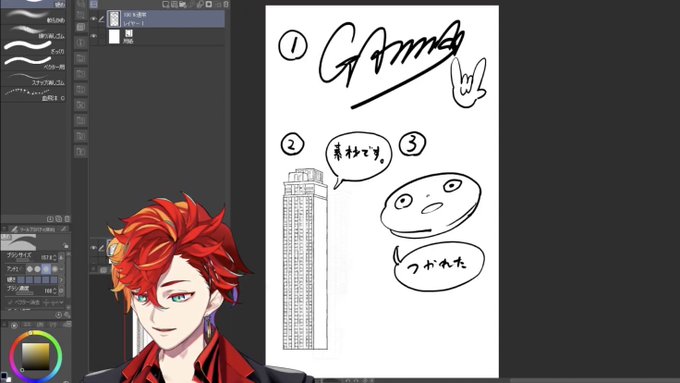Pick a shade in the color square
The image size is (680, 383).
coord(36,356)
